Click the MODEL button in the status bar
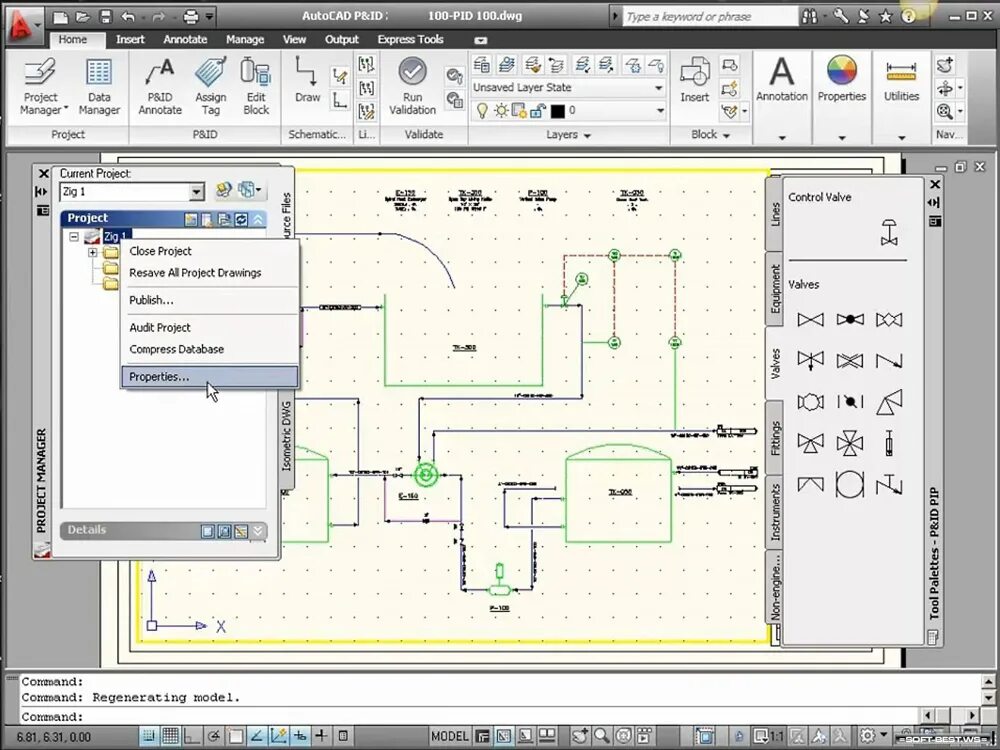 [x=450, y=736]
